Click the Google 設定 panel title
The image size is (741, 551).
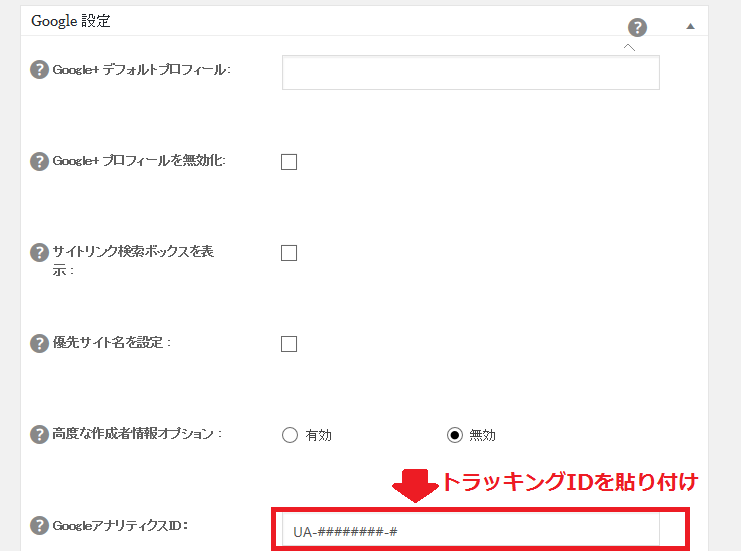point(71,21)
